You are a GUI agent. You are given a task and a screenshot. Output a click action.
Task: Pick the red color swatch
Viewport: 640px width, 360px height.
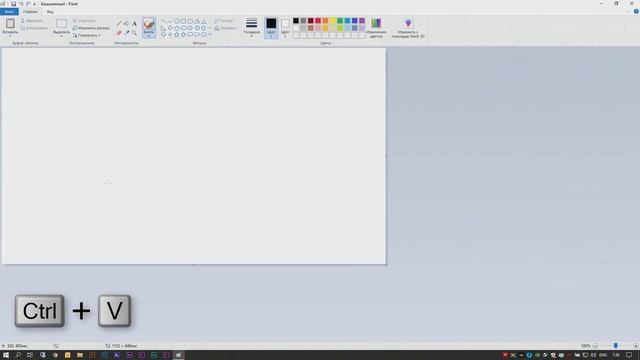pyautogui.click(x=318, y=21)
